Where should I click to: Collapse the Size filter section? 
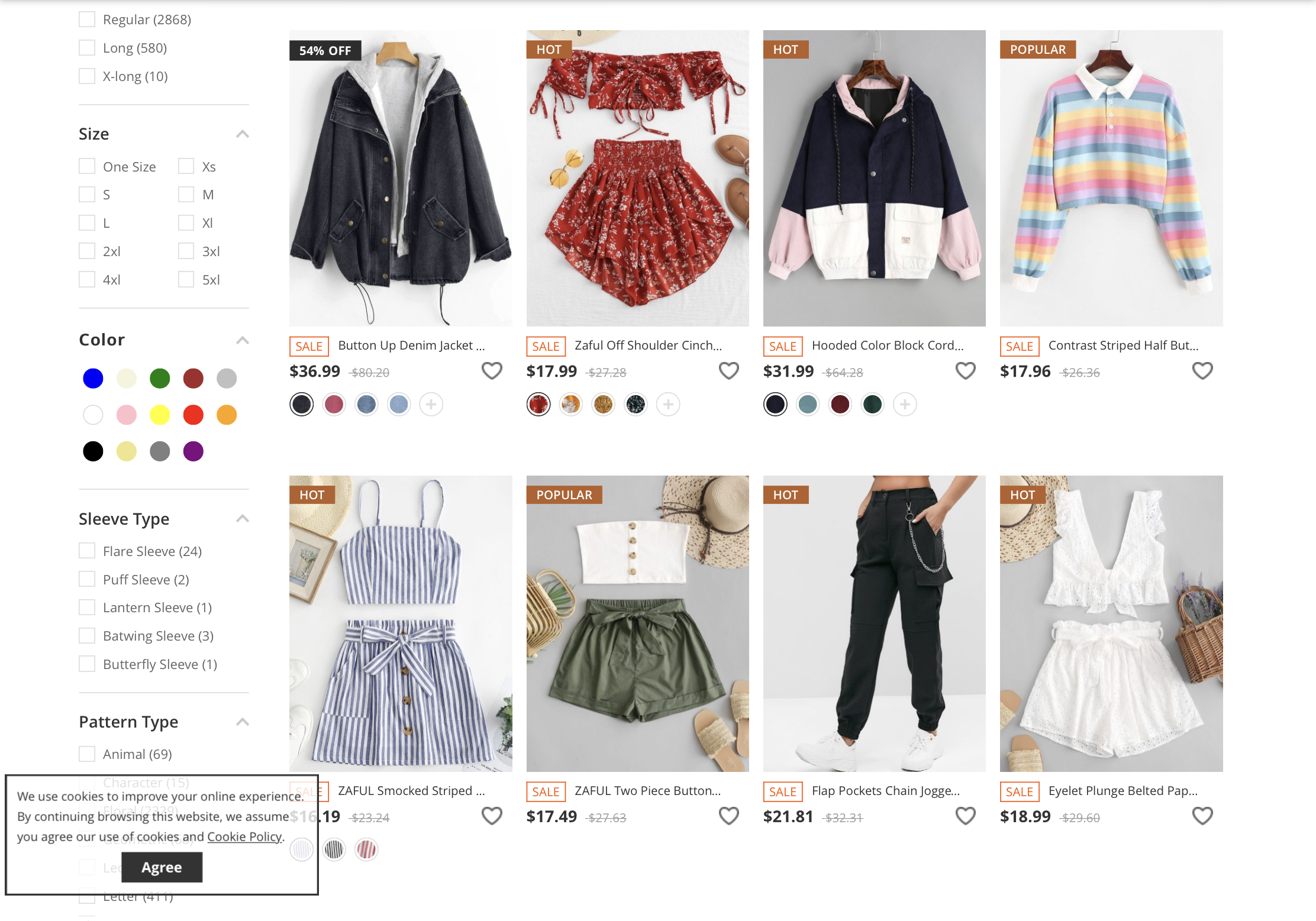tap(242, 134)
